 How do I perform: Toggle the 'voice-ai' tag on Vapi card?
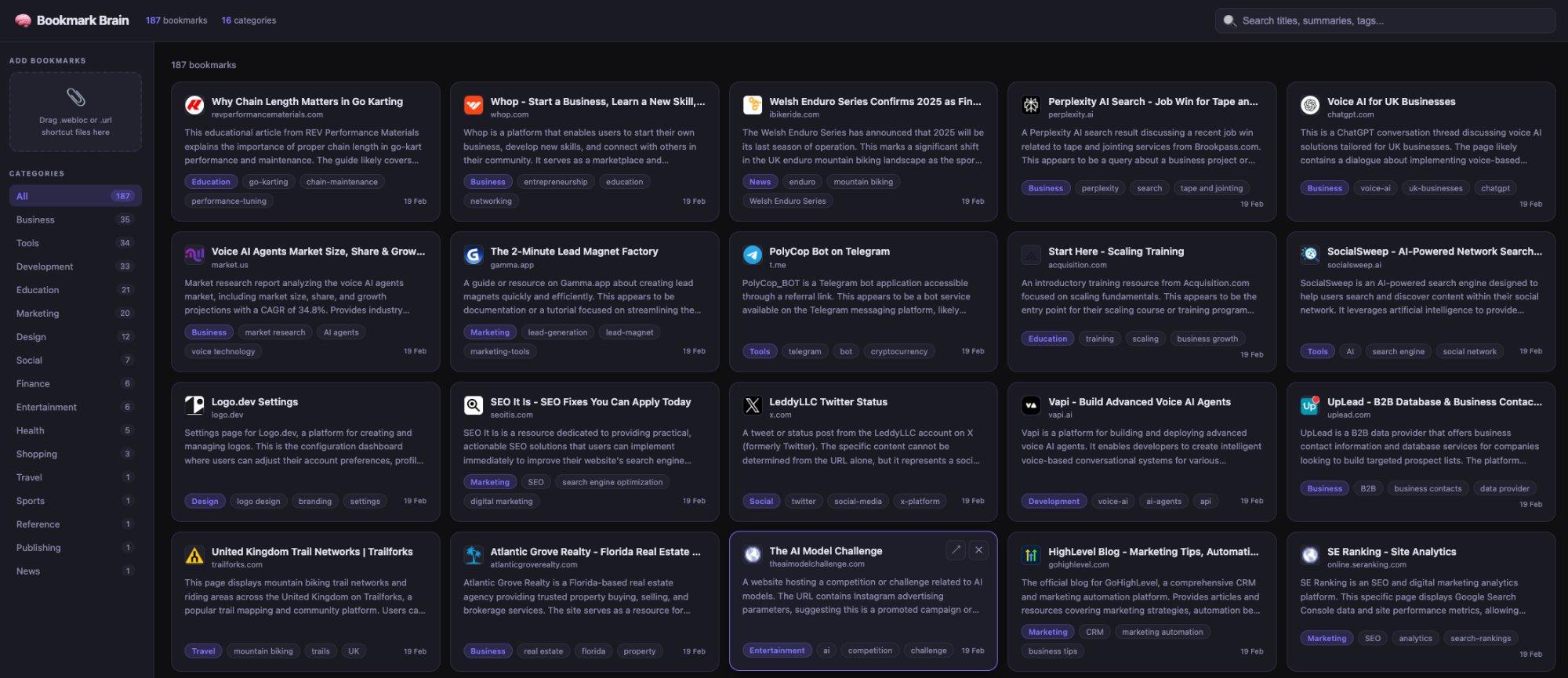tap(1112, 501)
